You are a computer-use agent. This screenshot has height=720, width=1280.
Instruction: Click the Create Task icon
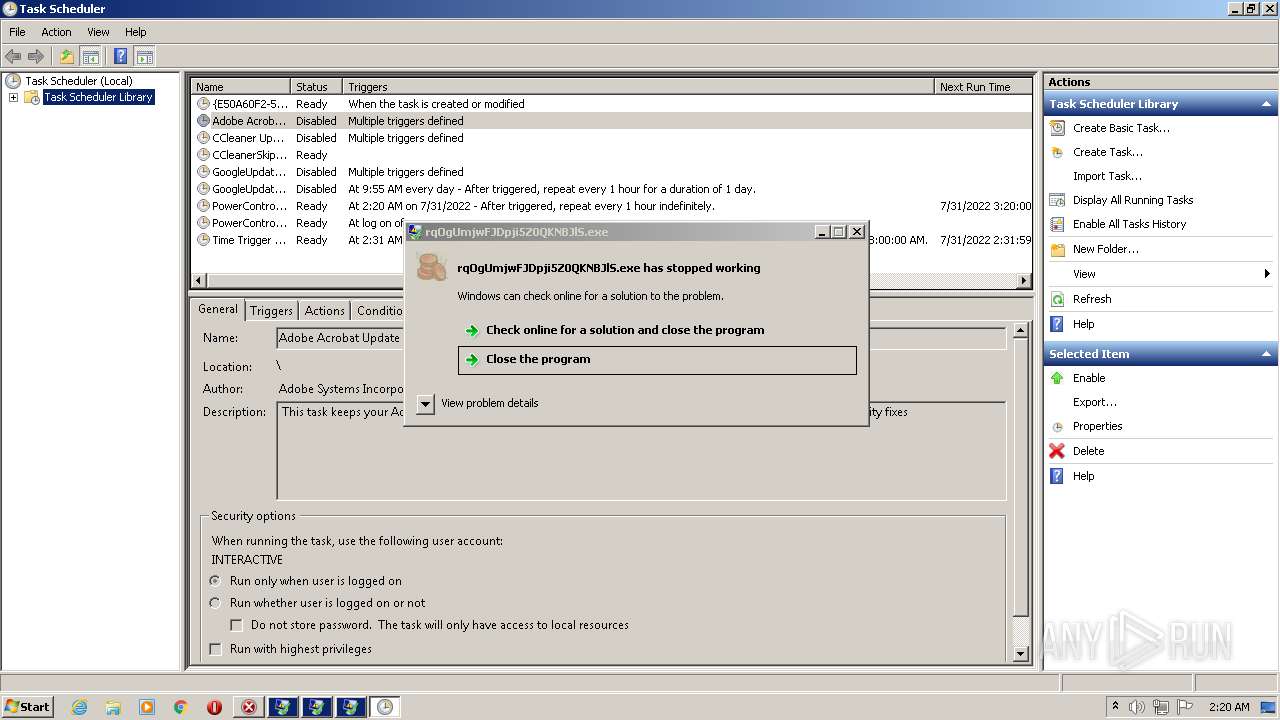pos(1057,152)
